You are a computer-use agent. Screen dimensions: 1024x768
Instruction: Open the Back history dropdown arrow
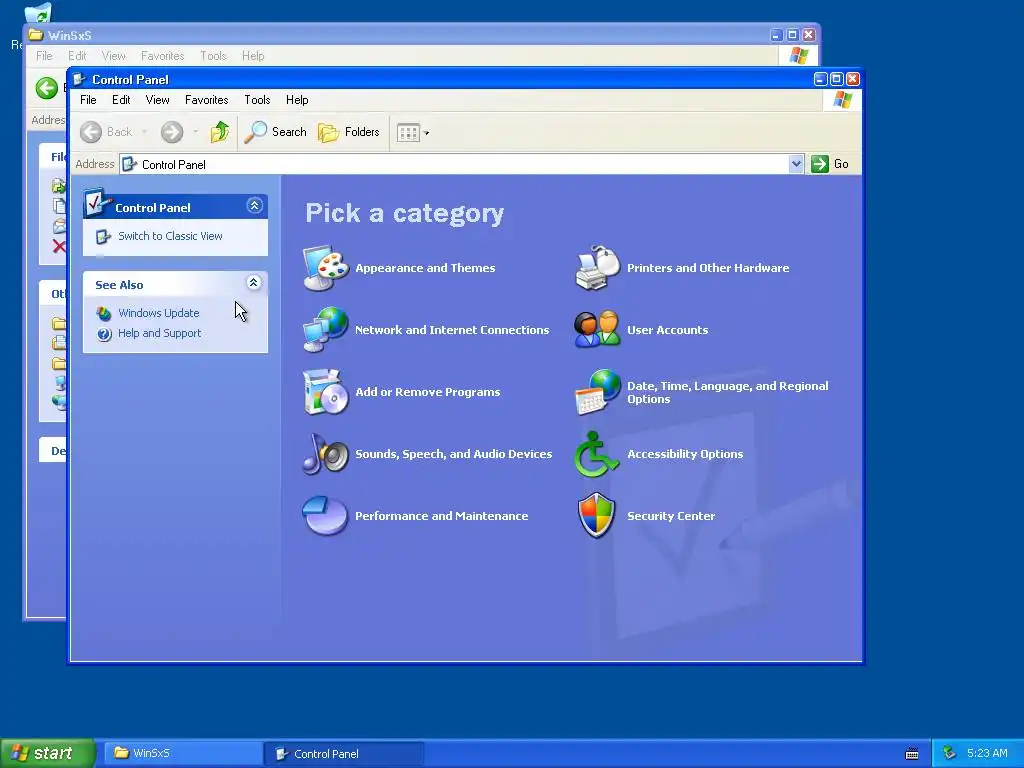(144, 132)
